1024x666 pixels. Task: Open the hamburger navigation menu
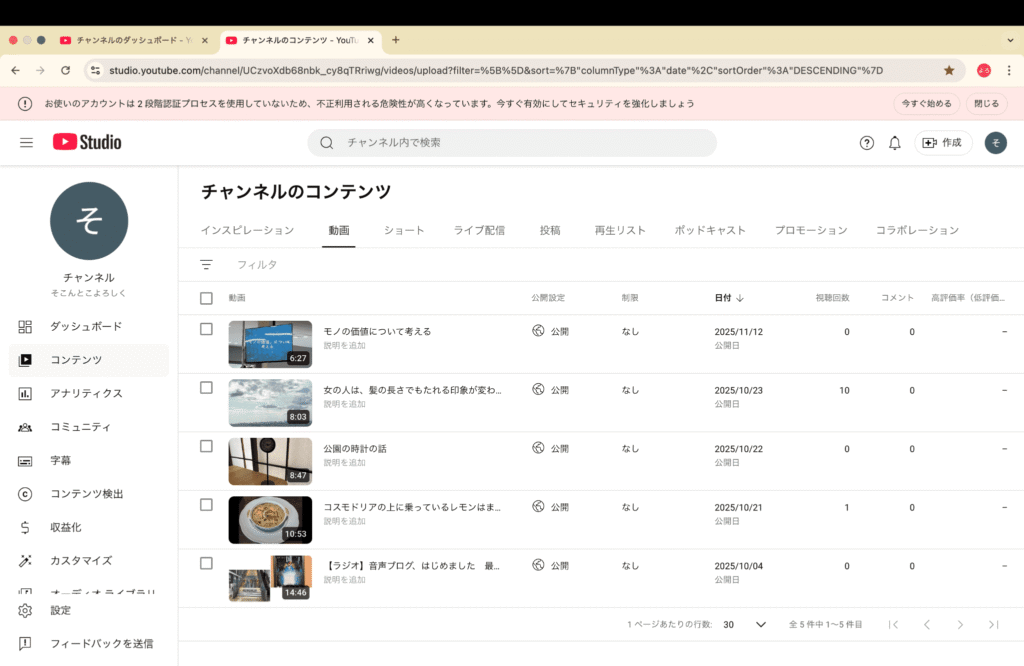coord(26,143)
